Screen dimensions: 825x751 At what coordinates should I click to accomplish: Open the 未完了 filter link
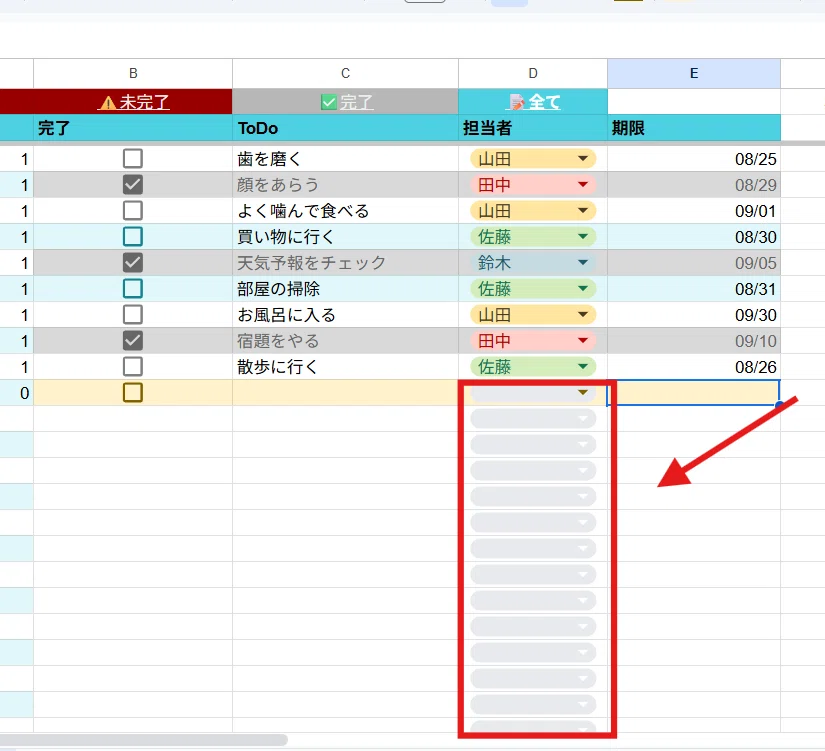[134, 102]
